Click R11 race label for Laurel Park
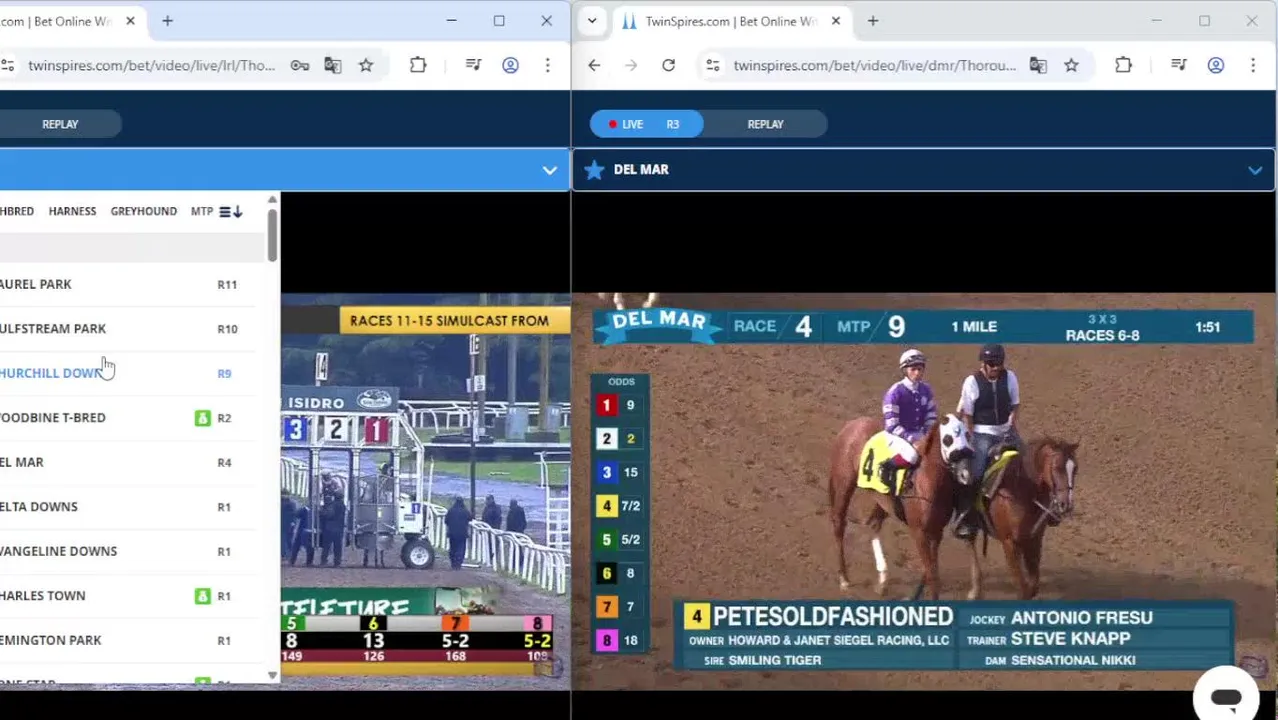Viewport: 1278px width, 720px height. 227,285
